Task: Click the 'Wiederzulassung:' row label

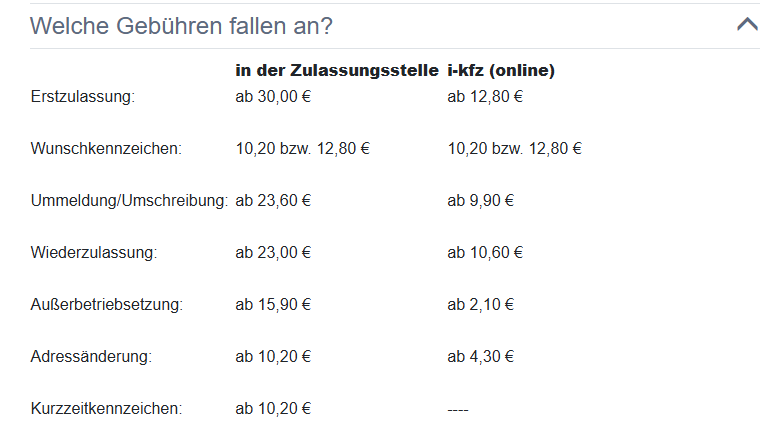Action: (94, 252)
